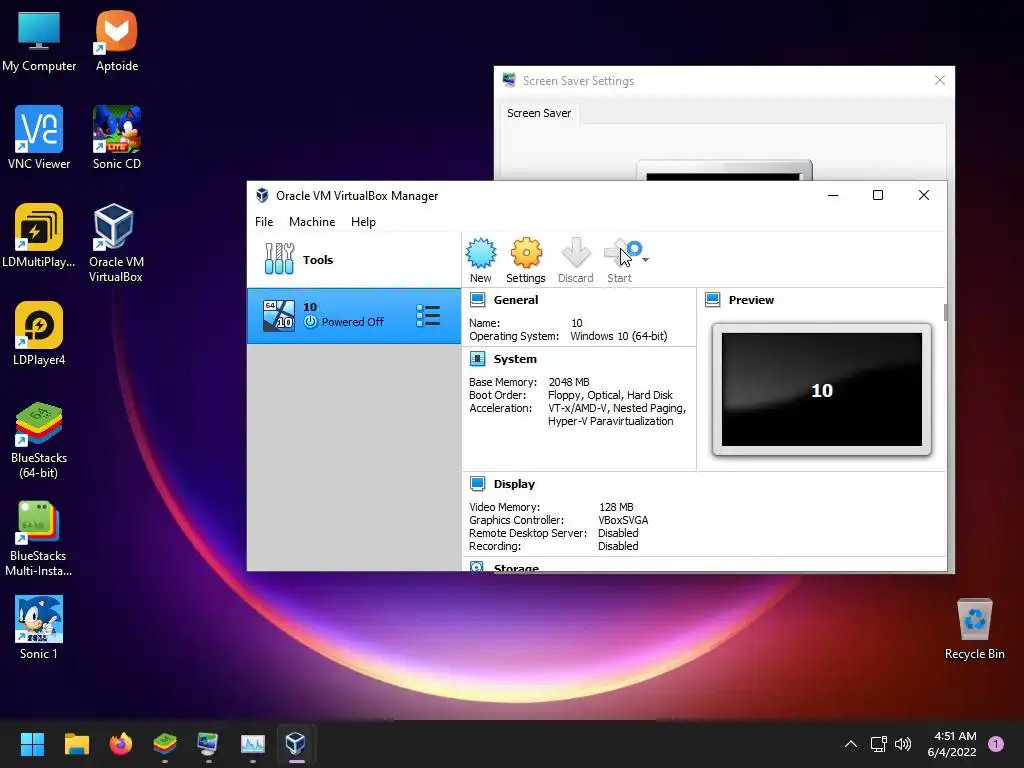Click the VM preview thumbnail showing 10
Image resolution: width=1024 pixels, height=768 pixels.
pos(822,389)
